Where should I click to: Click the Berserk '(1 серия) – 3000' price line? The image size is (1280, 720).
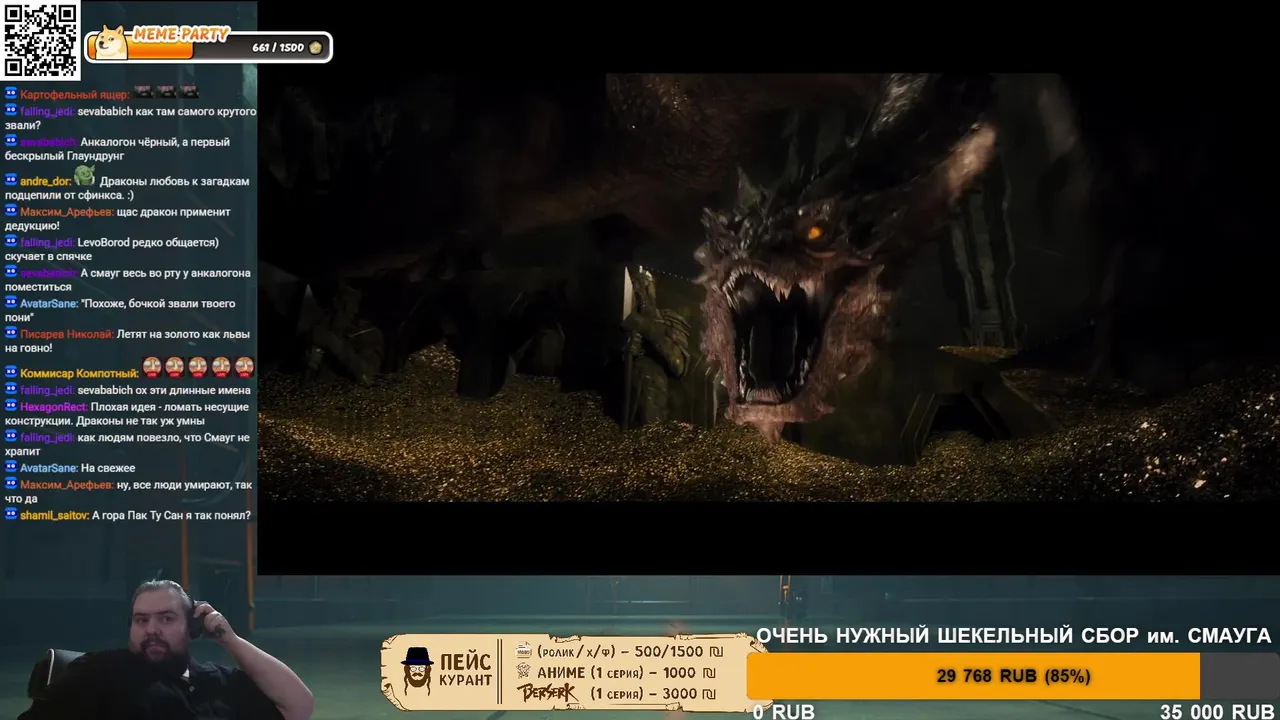(653, 694)
